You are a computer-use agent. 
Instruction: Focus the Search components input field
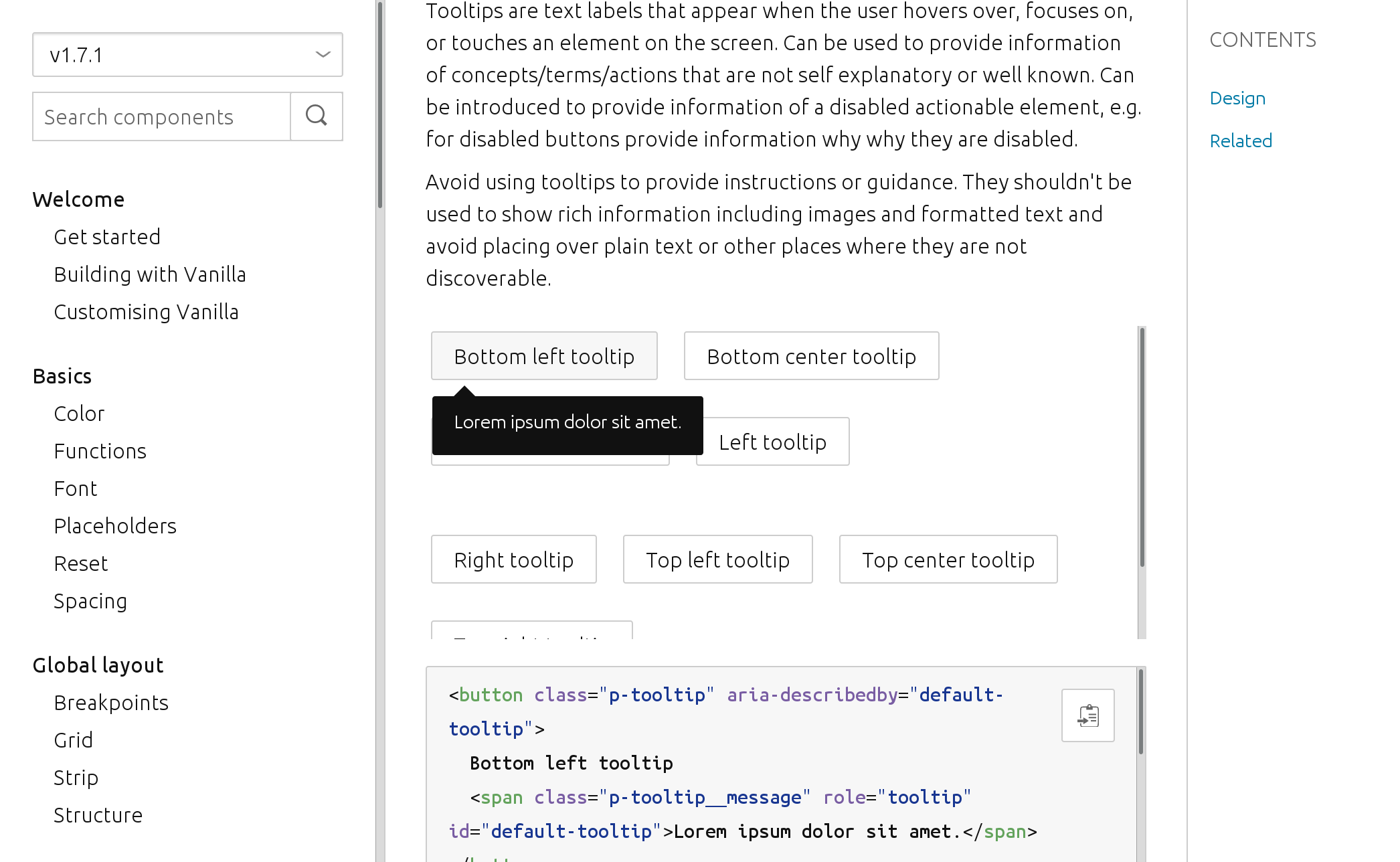tap(161, 116)
